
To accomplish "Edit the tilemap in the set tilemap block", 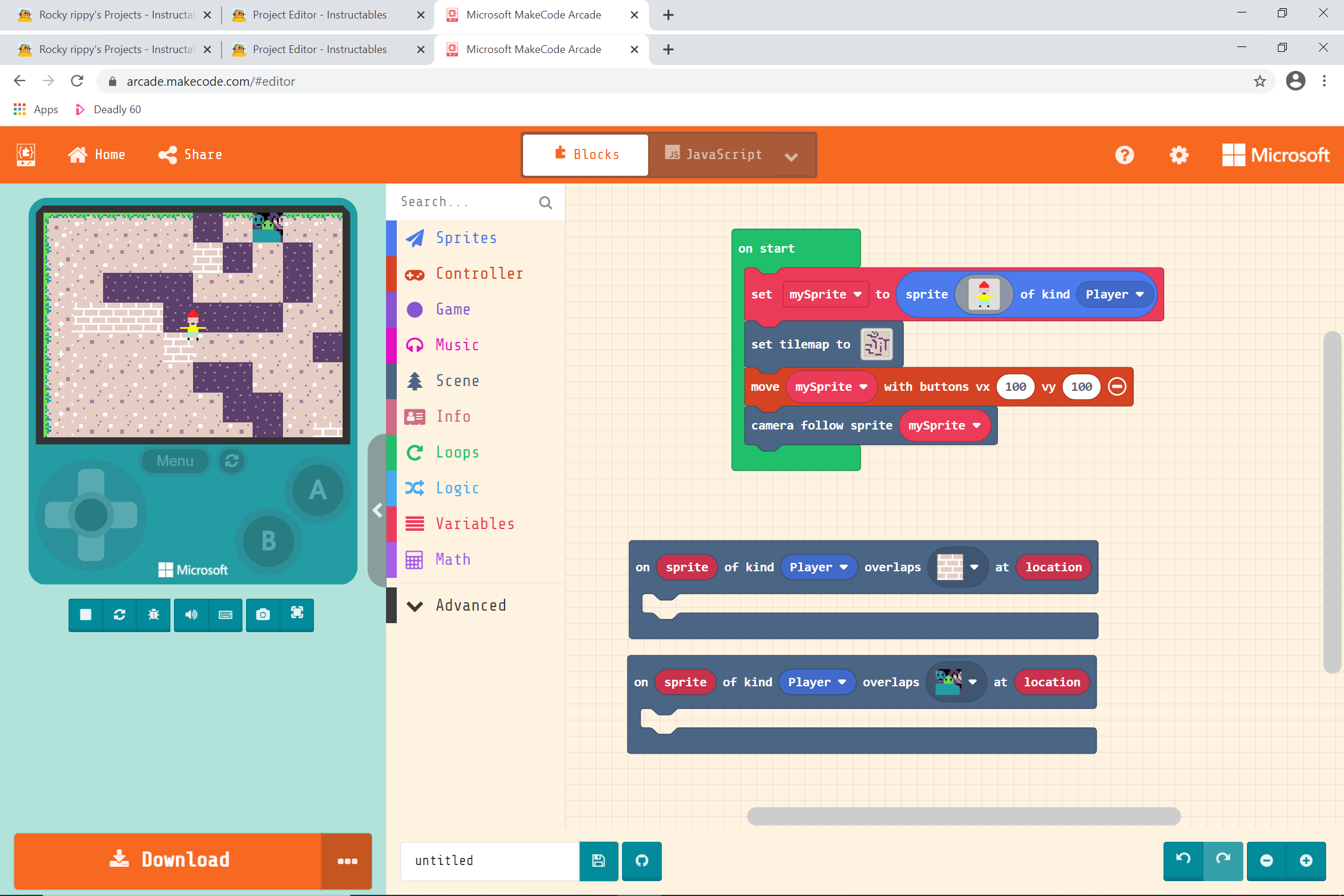I will coord(876,344).
